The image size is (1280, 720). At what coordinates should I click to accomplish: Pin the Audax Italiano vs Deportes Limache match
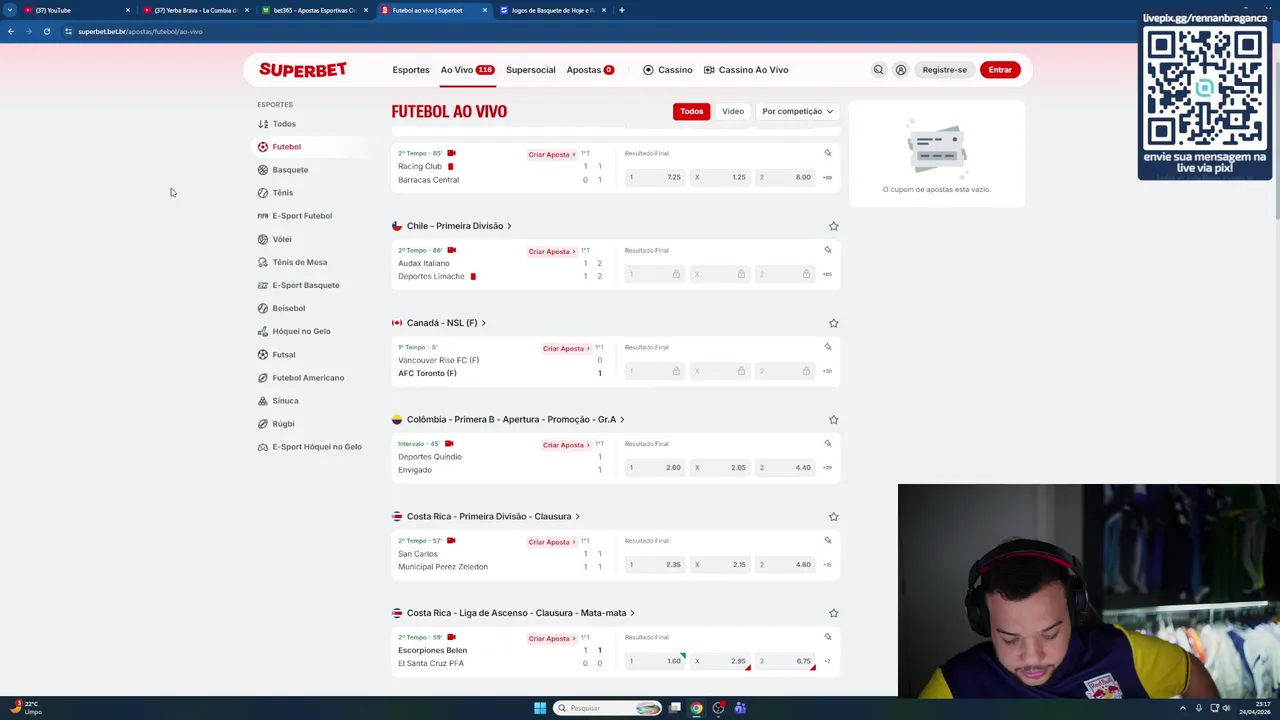pyautogui.click(x=828, y=250)
